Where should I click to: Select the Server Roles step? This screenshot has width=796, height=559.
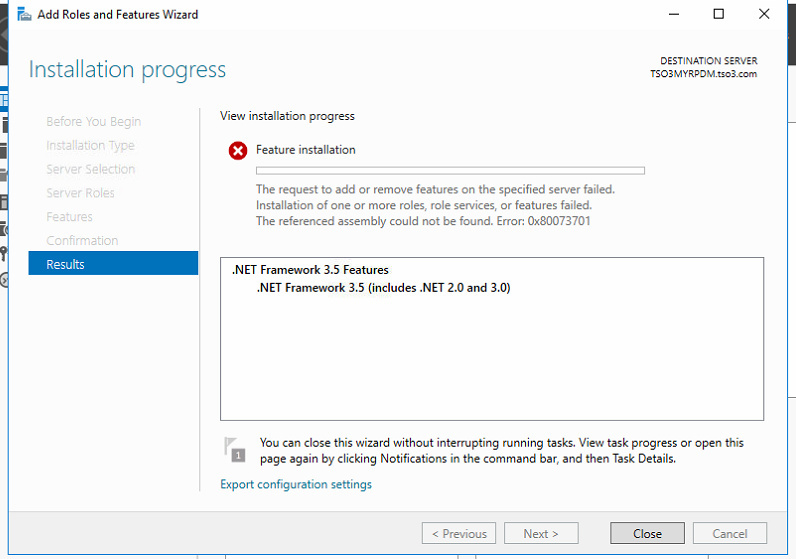(80, 193)
